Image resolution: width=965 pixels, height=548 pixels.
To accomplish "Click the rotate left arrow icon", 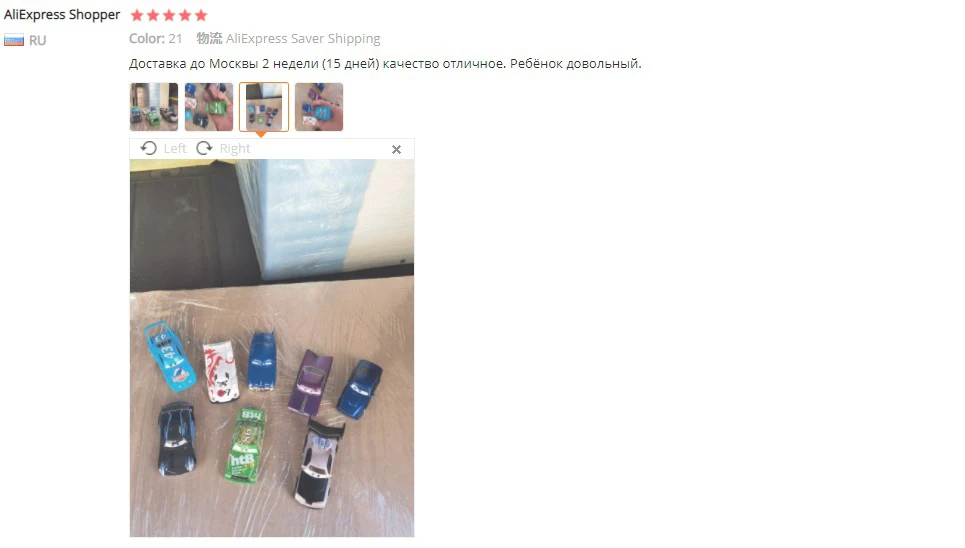I will [148, 148].
